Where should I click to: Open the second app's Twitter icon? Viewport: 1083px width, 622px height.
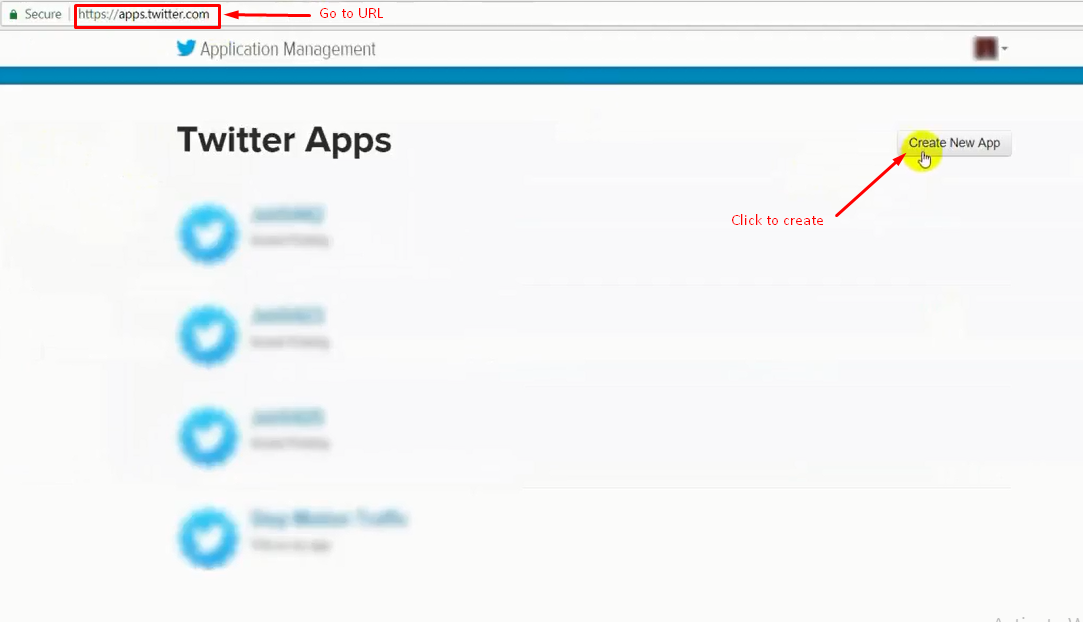208,335
